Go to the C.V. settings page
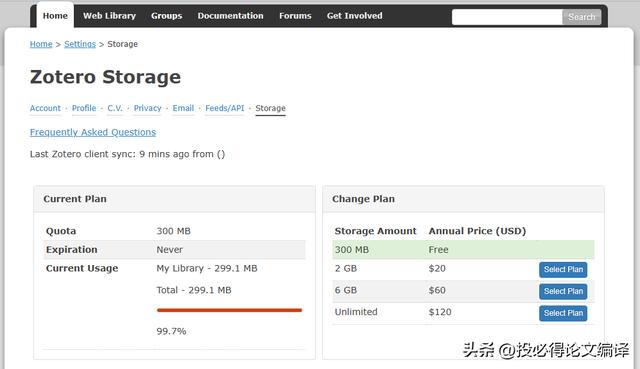 tap(115, 108)
